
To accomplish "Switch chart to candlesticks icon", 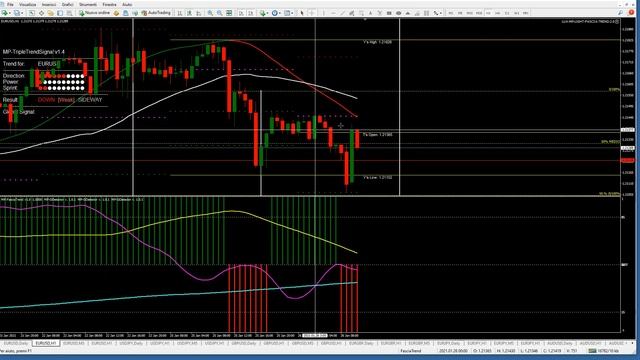I will tap(189, 13).
